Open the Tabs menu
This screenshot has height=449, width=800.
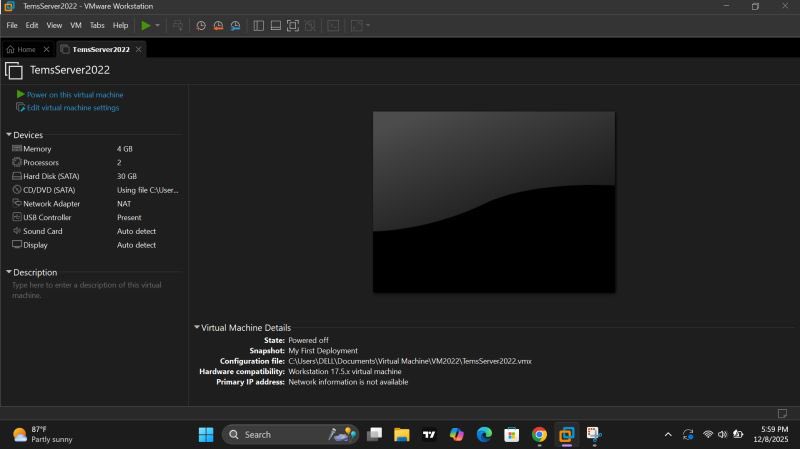coord(97,26)
